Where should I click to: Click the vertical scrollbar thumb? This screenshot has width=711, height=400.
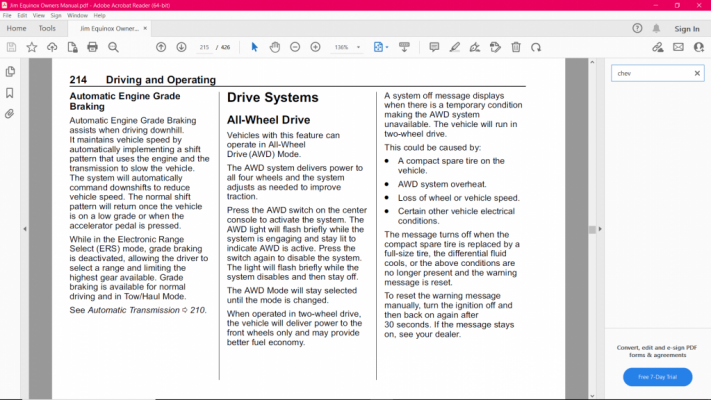pos(592,229)
